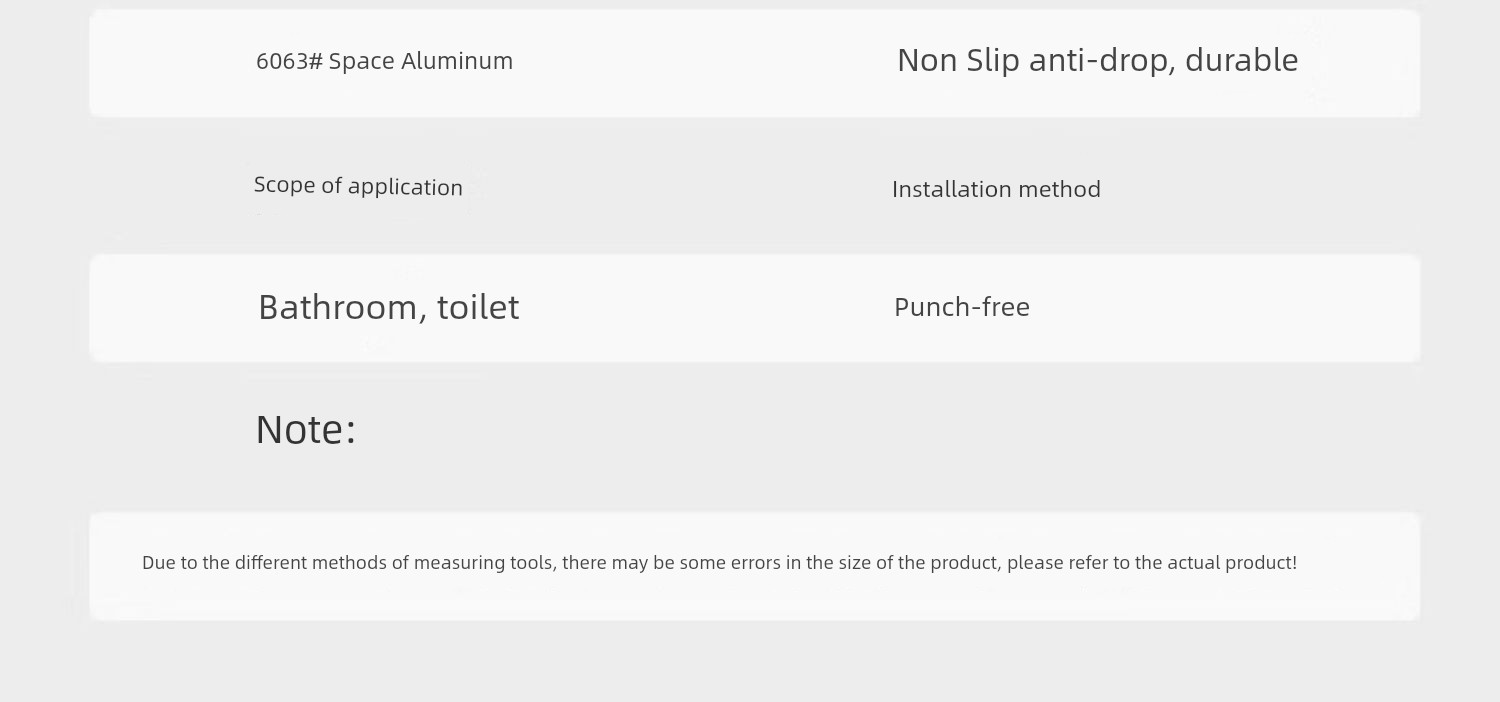Screen dimensions: 1500x702
Task: Click the words 'Non Slip'
Action: pos(958,60)
